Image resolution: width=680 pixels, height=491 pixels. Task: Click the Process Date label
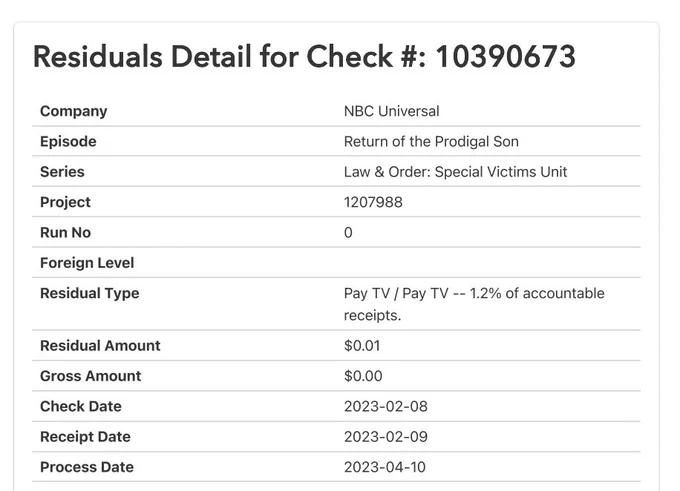click(87, 467)
